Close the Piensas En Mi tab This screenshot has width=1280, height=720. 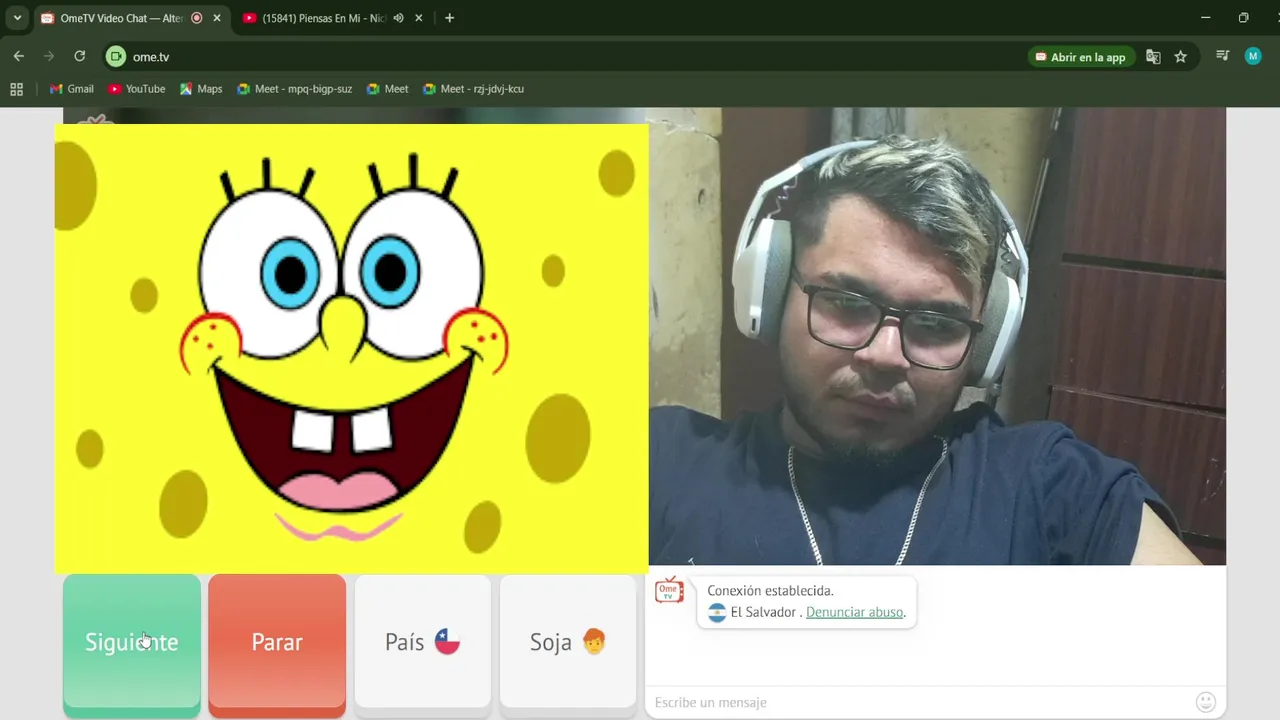pyautogui.click(x=419, y=18)
